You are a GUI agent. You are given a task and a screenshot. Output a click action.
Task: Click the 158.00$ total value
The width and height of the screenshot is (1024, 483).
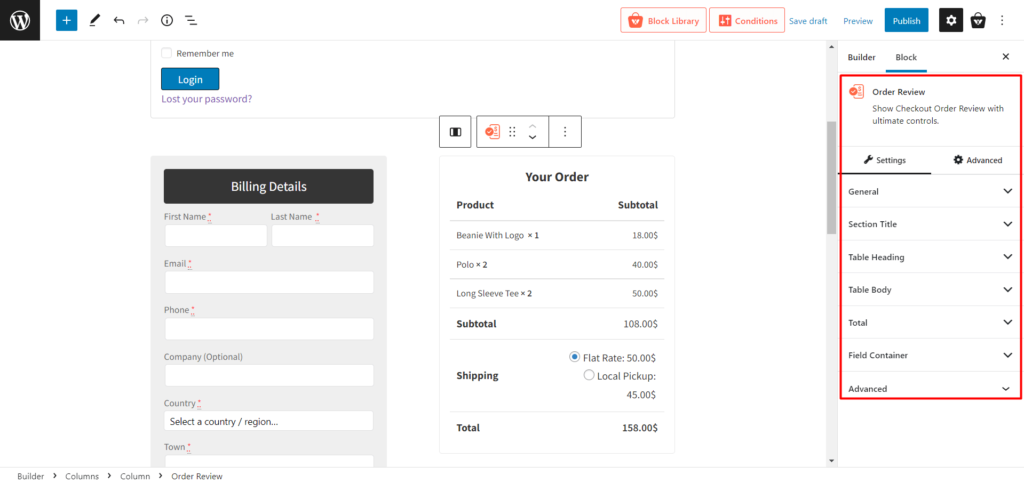[x=639, y=428]
